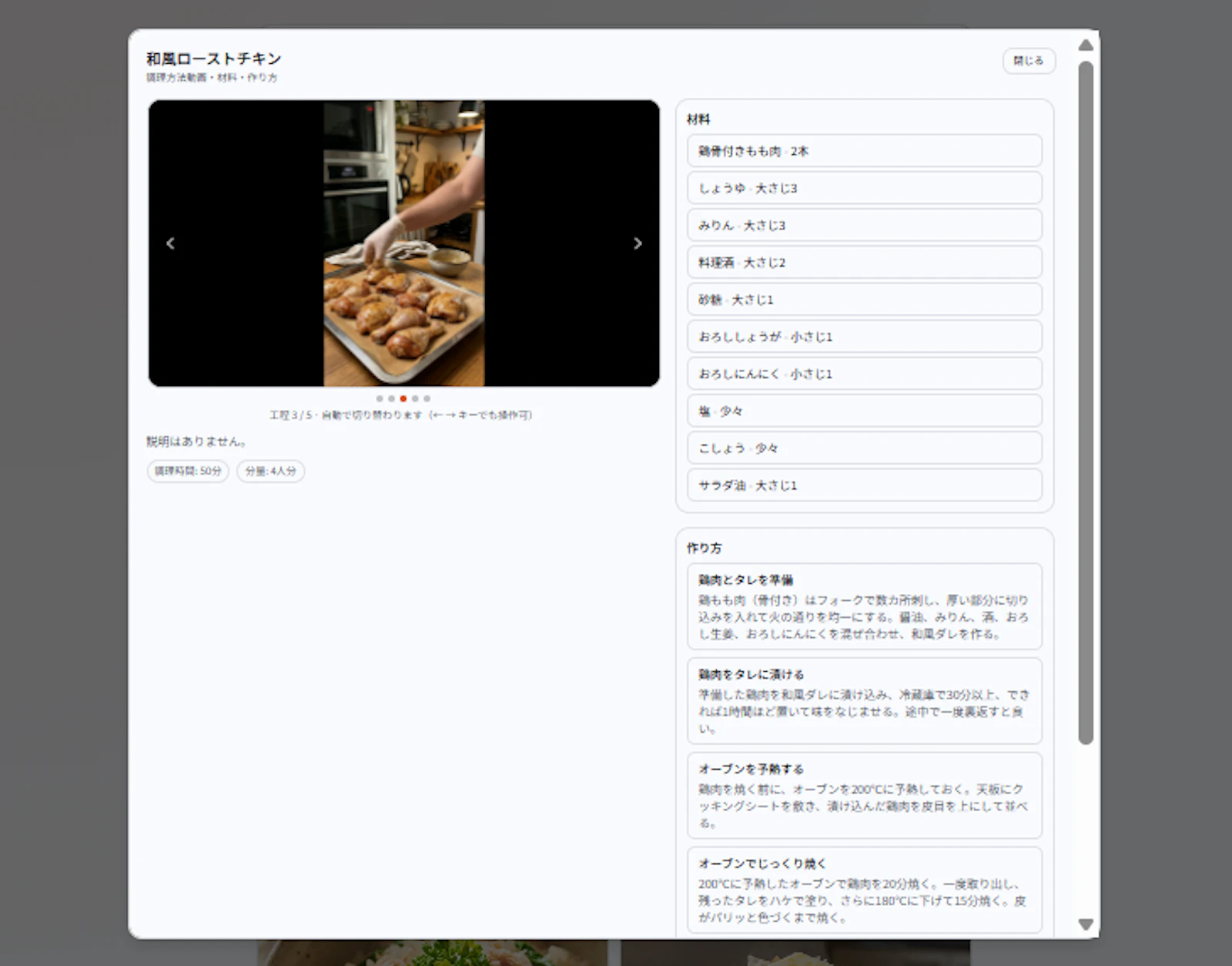Jump to the first carousel dot
This screenshot has height=966, width=1232.
tap(380, 399)
